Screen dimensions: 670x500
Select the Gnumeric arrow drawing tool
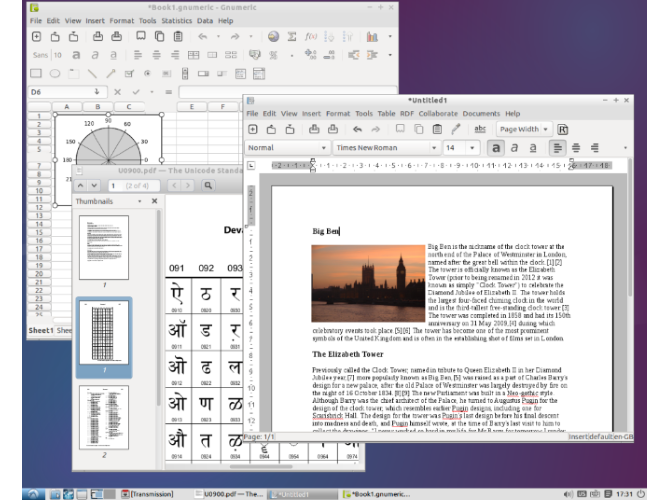(x=111, y=74)
